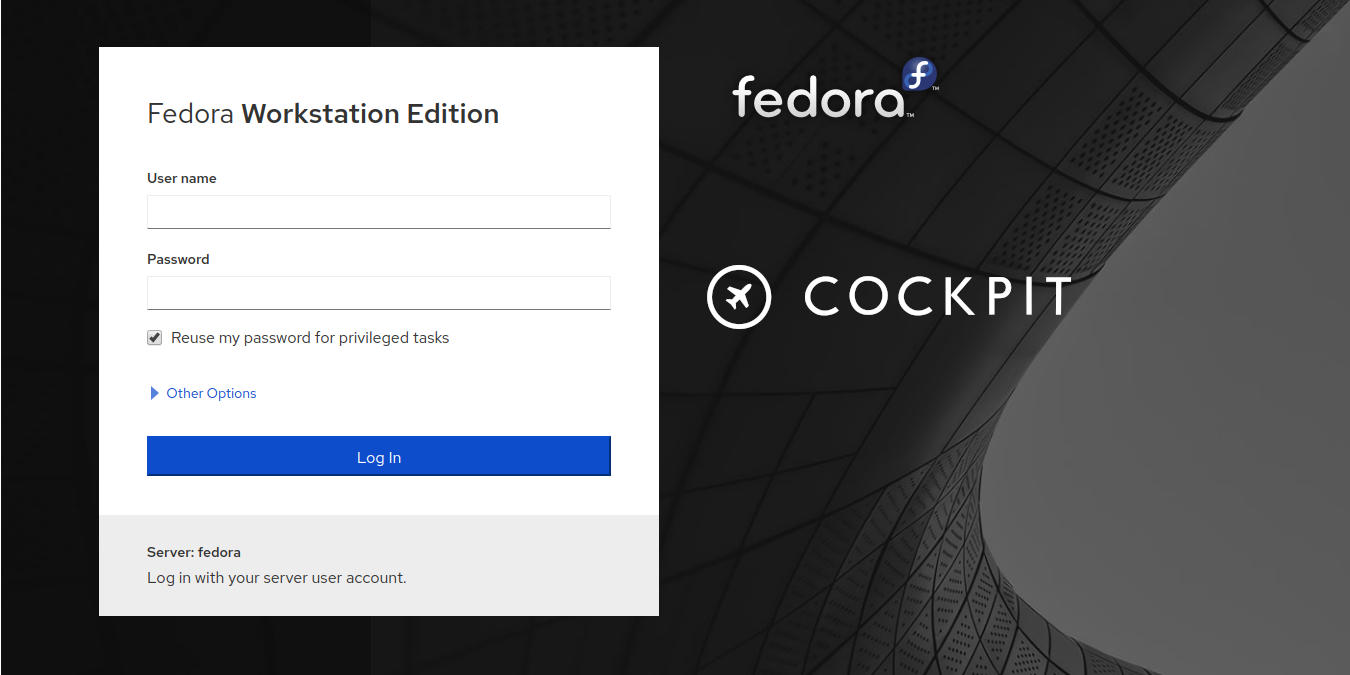Viewport: 1350px width, 675px height.
Task: Click "Log in with your server user account" text
Action: tap(277, 577)
